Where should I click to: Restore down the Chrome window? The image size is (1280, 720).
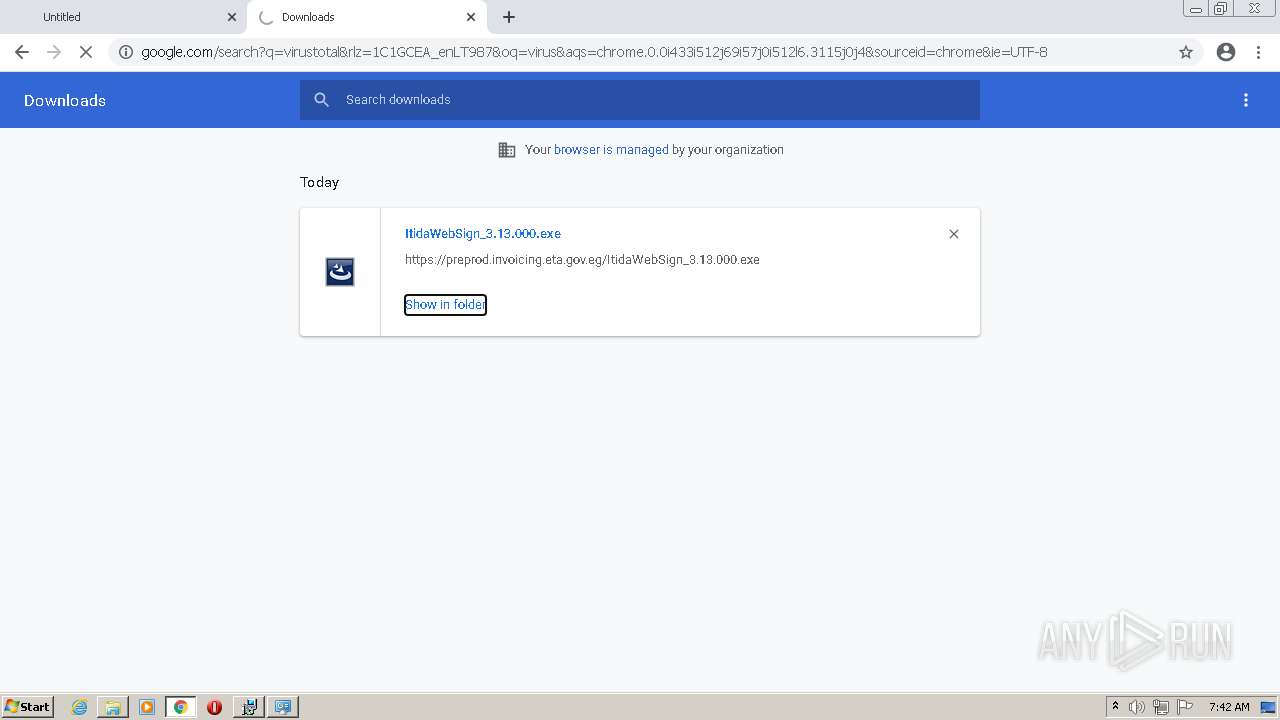tap(1221, 9)
